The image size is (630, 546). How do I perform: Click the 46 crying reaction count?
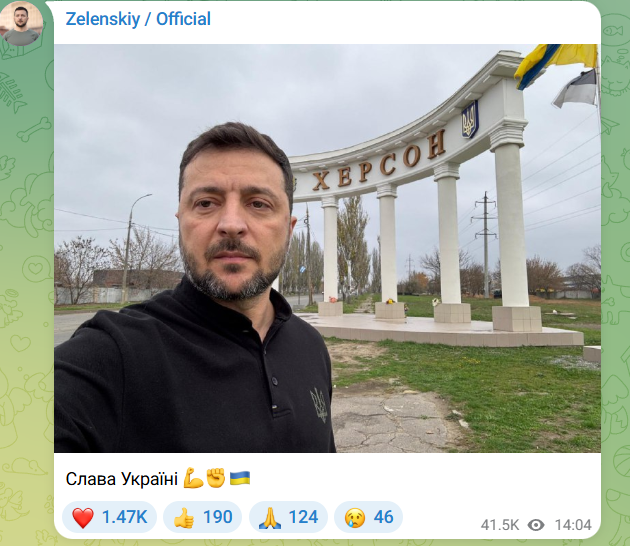tap(383, 517)
